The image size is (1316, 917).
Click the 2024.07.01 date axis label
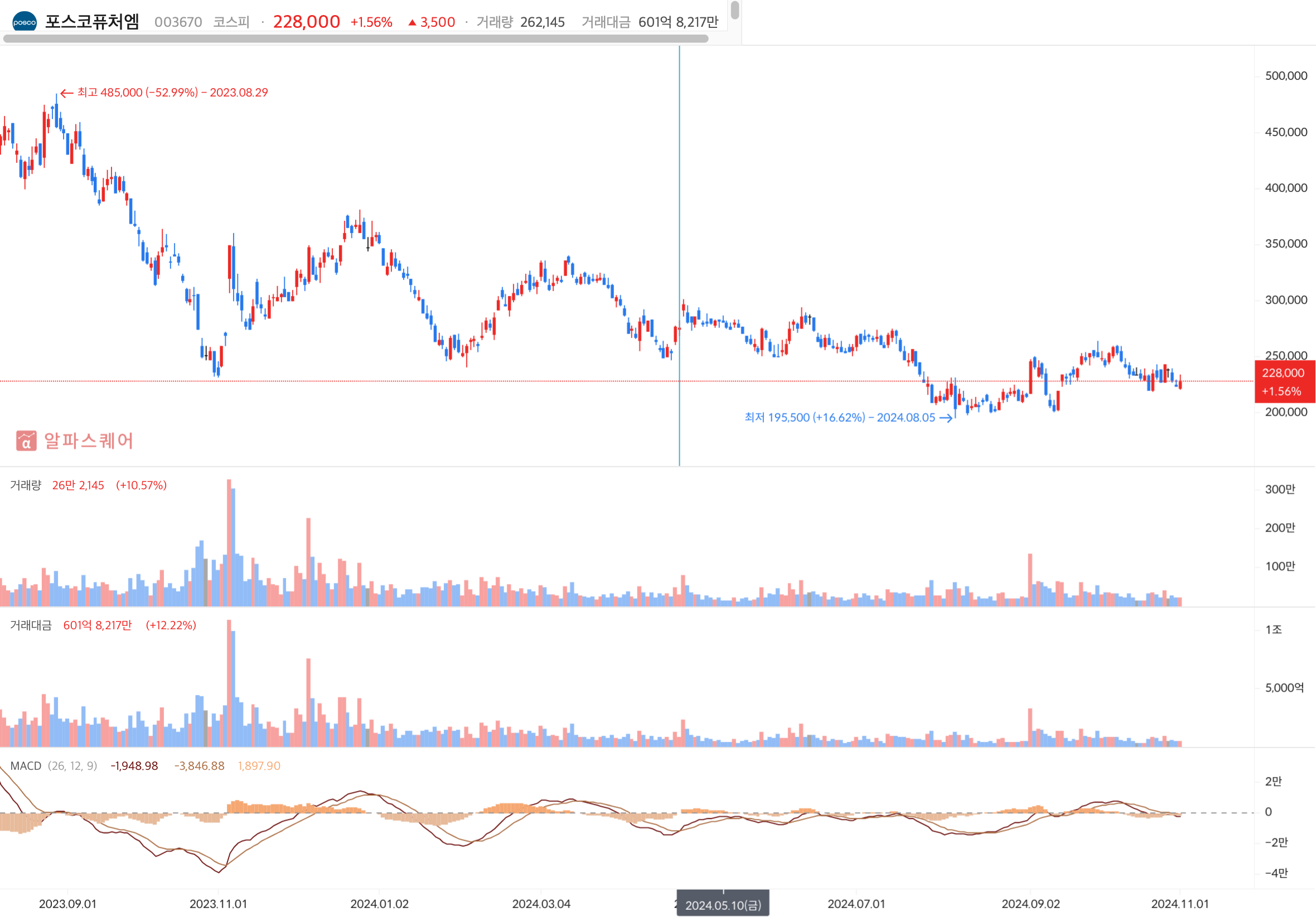857,904
